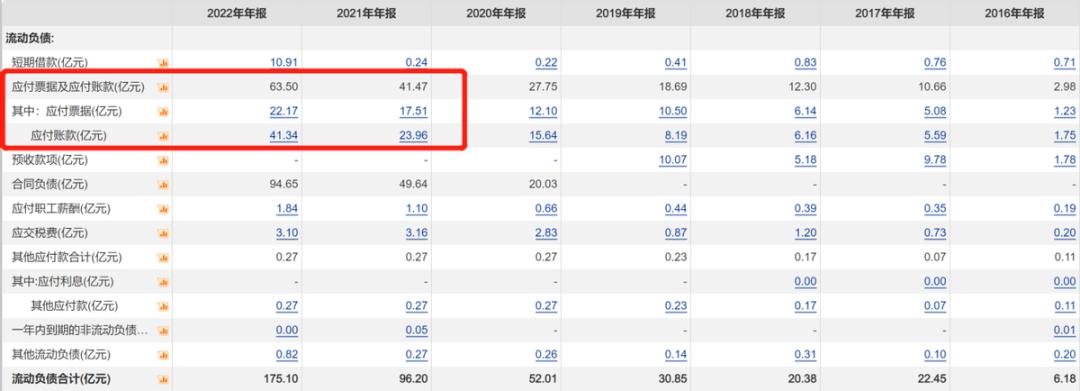Open the chart icon for 一年内到期的非流动负债 row
Screen dimensions: 1080x391
[163, 330]
